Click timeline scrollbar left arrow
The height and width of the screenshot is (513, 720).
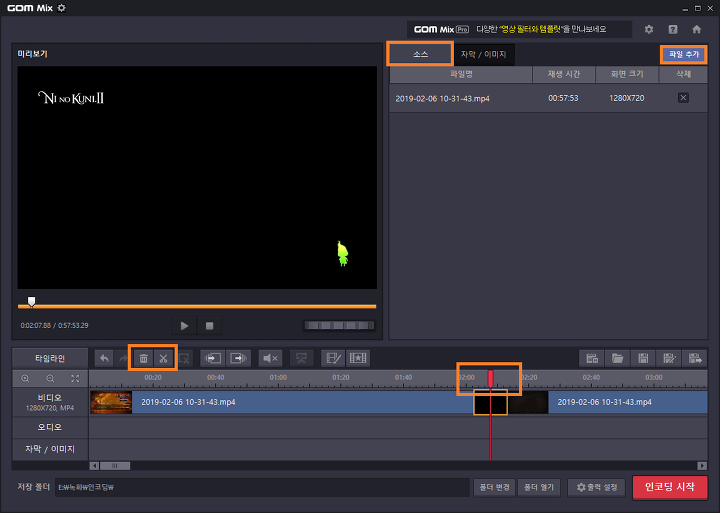(94, 466)
